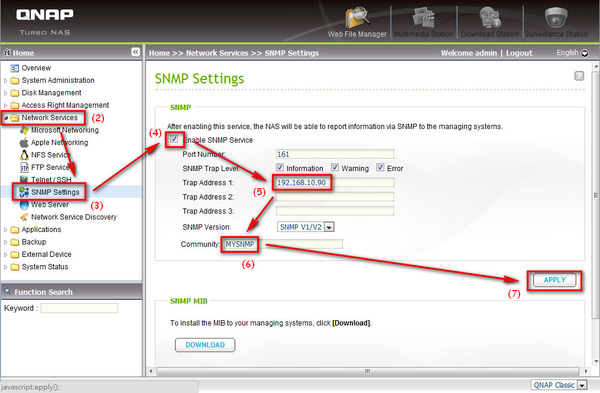Click the Community text field
This screenshot has width=600, height=393.
[x=282, y=244]
